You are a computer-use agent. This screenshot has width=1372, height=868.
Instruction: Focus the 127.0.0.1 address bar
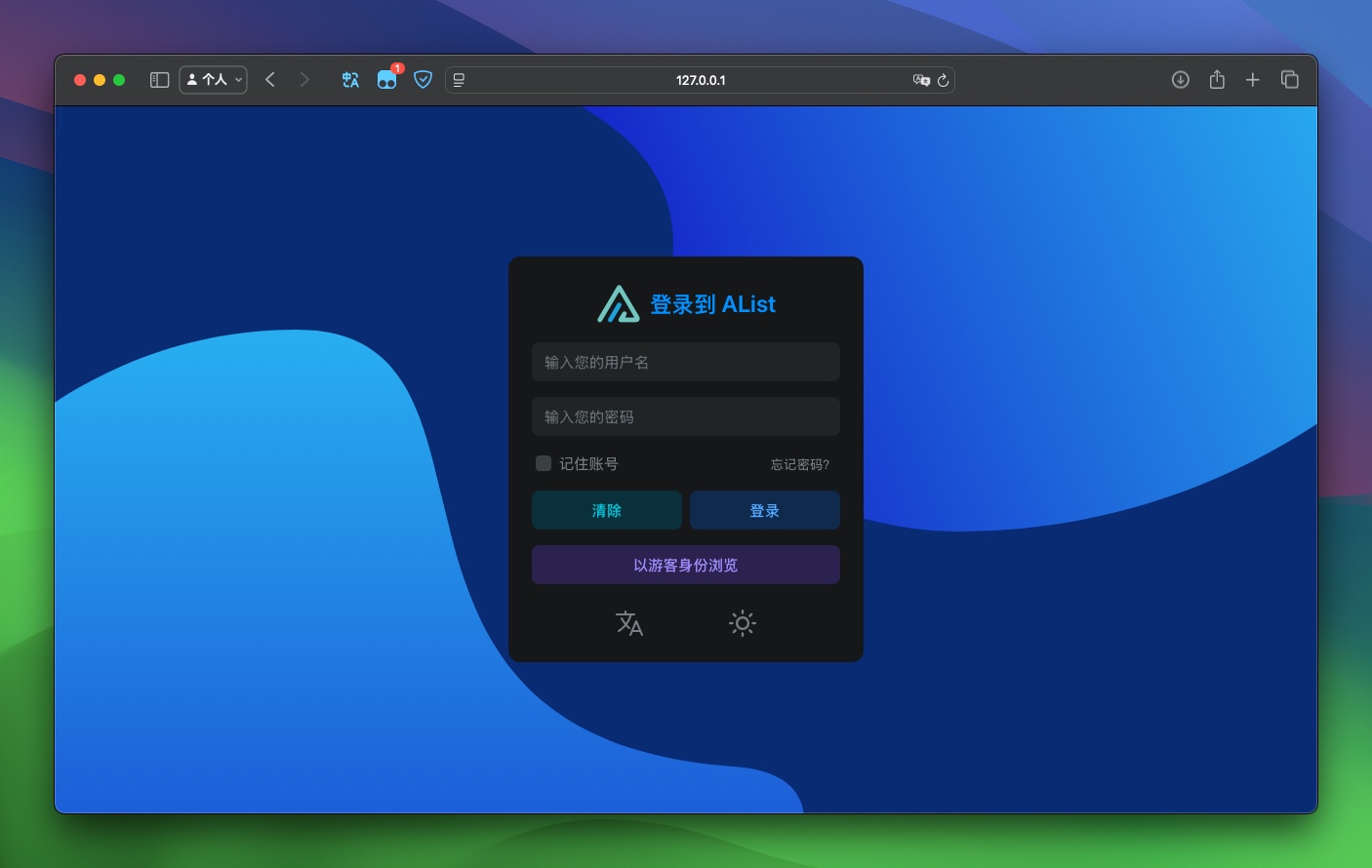click(700, 80)
